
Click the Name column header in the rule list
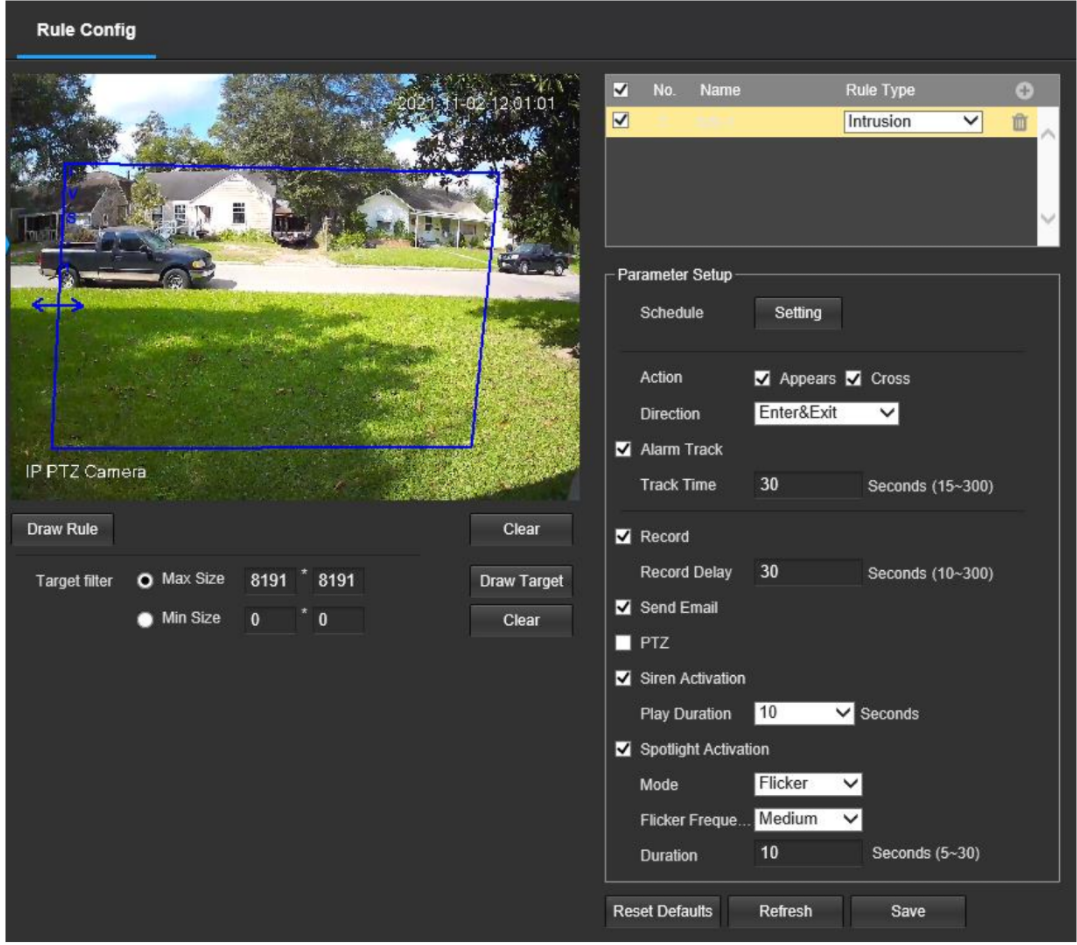(x=720, y=90)
